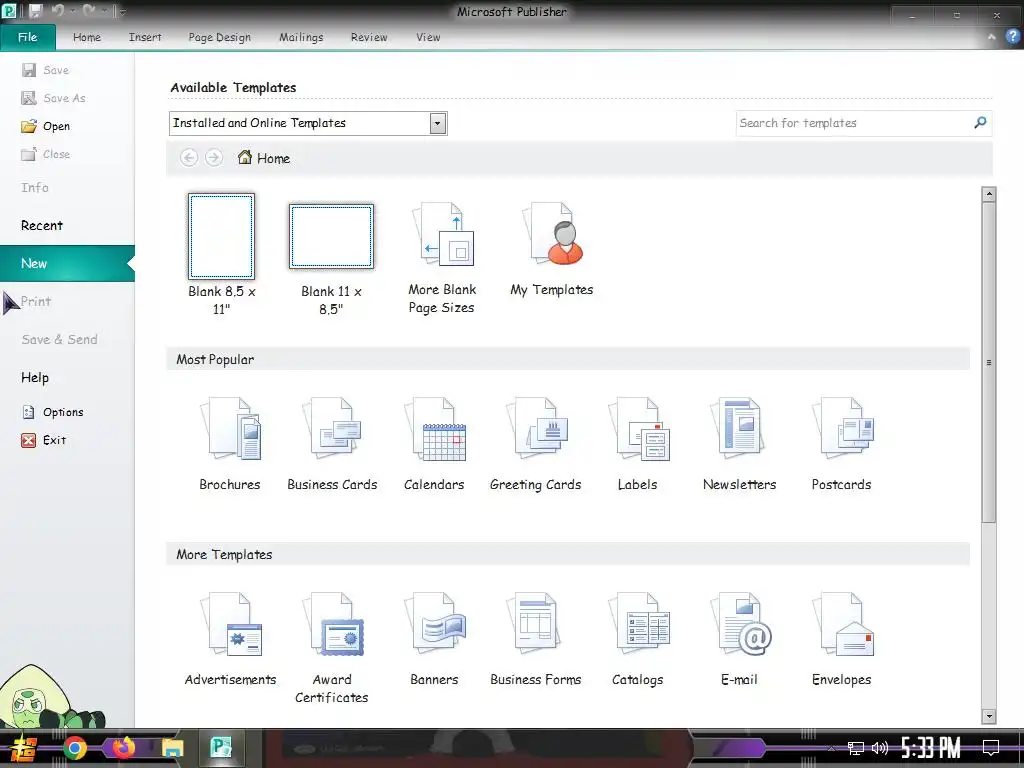Open the Greeting Cards template category
This screenshot has height=768, width=1024.
pos(536,444)
